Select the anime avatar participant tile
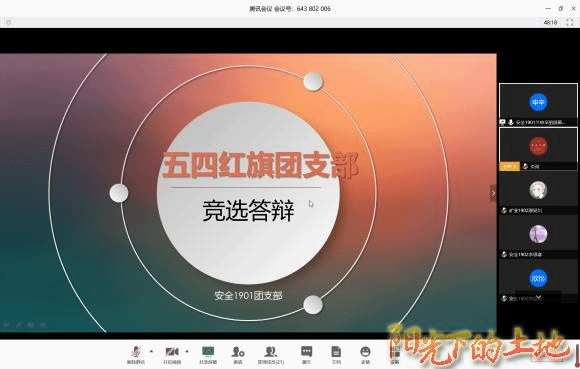This screenshot has width=580, height=369. click(538, 193)
